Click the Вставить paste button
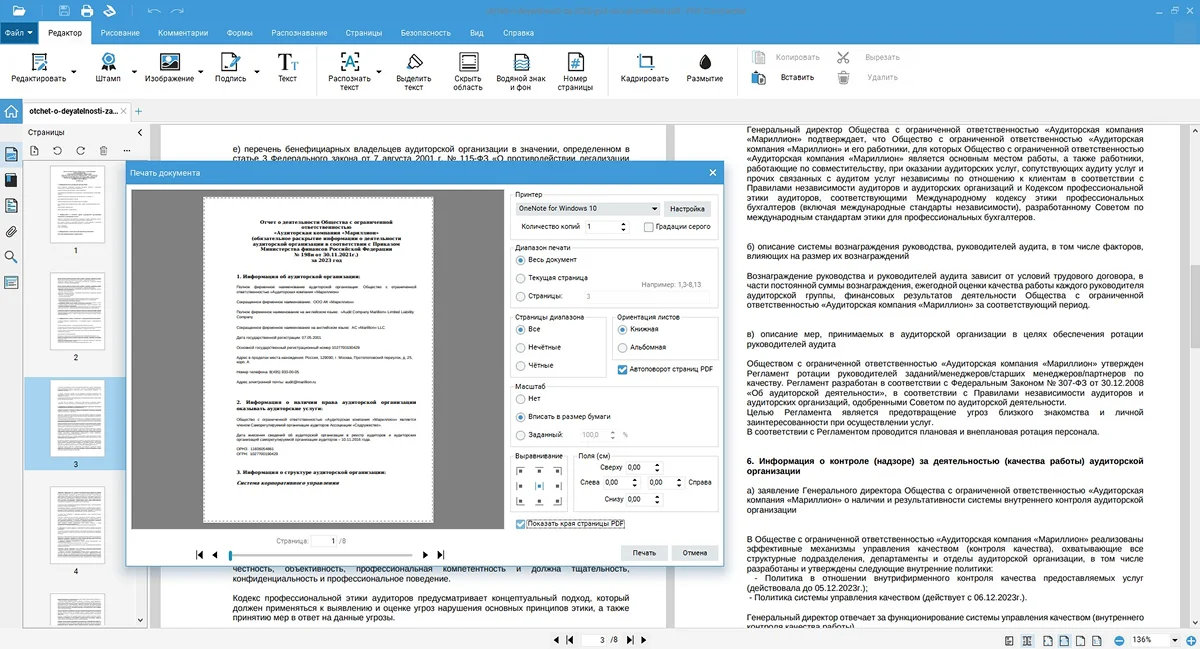Image resolution: width=1200 pixels, height=649 pixels. coord(785,77)
